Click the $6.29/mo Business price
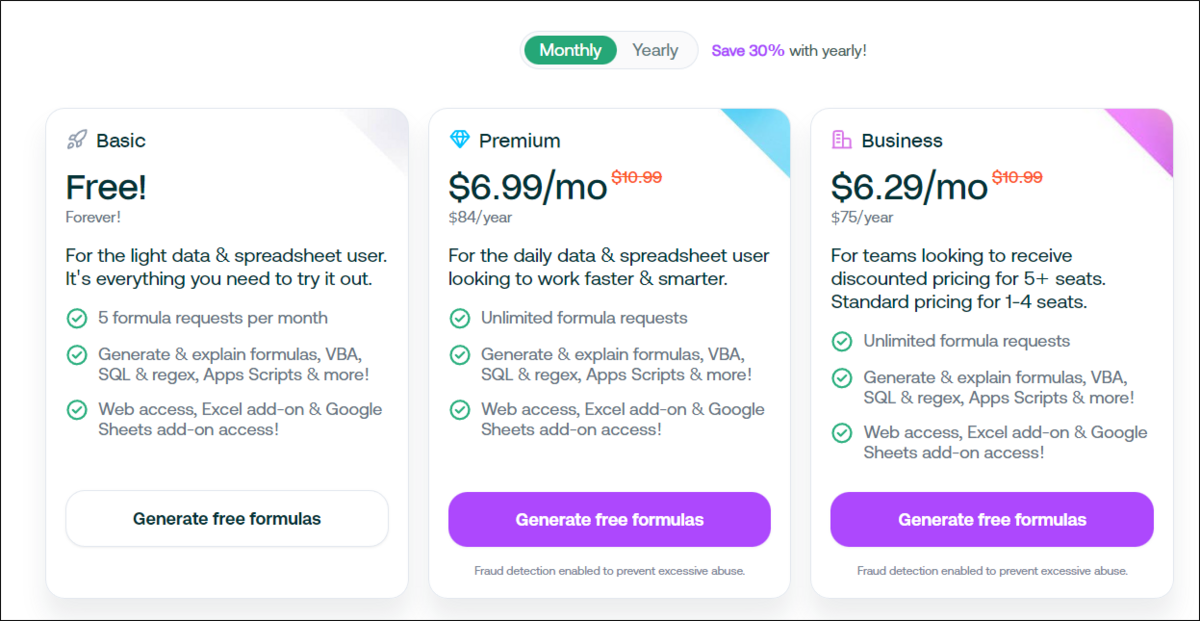This screenshot has height=621, width=1200. (x=909, y=187)
